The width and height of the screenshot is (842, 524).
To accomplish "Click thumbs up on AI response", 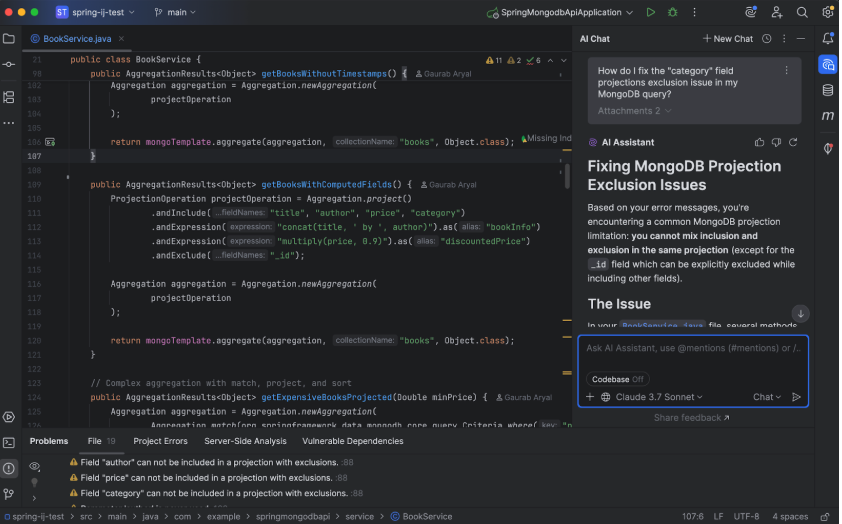I will click(x=760, y=143).
